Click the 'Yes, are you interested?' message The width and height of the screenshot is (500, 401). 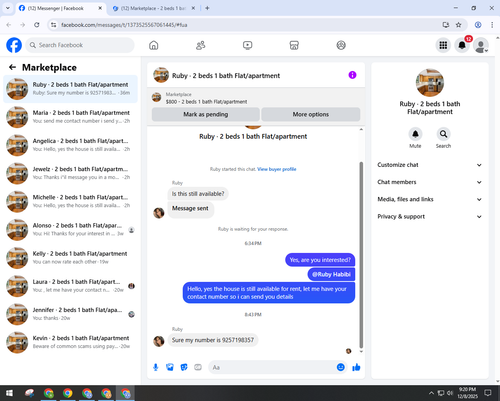320,260
